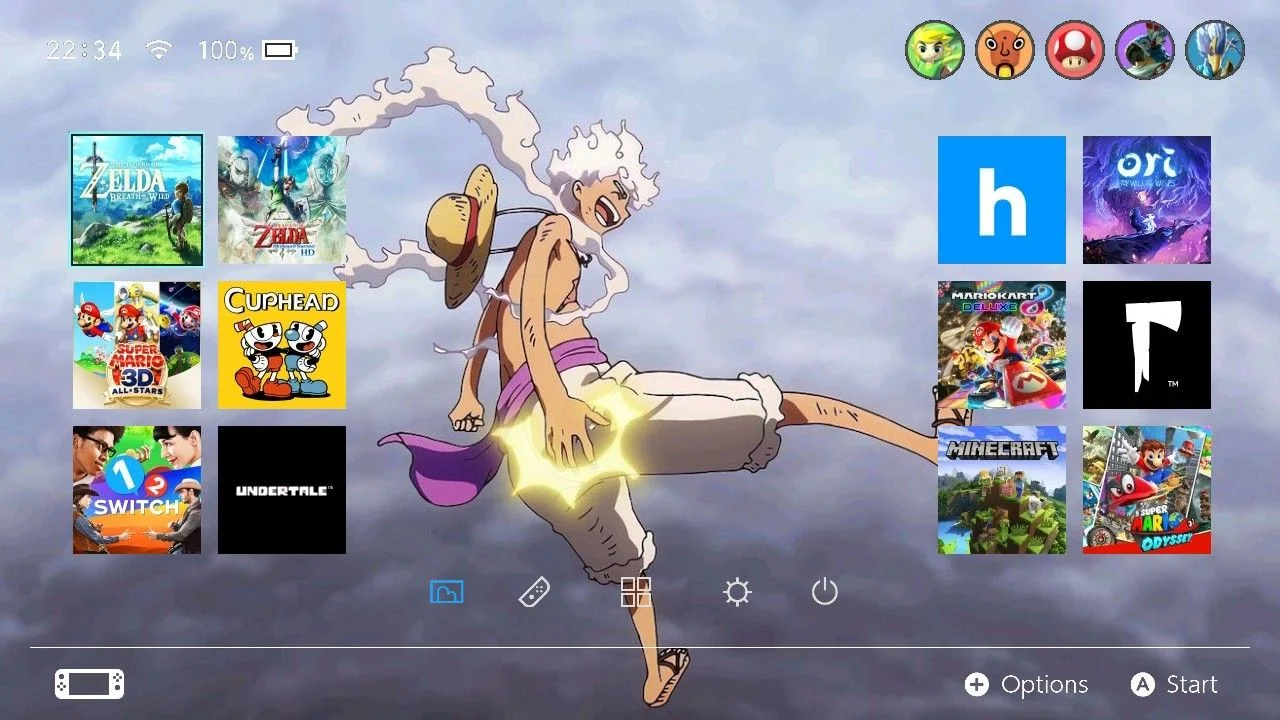Image resolution: width=1280 pixels, height=720 pixels.
Task: Launch the blue 'h' homebrew app
Action: (x=1002, y=200)
